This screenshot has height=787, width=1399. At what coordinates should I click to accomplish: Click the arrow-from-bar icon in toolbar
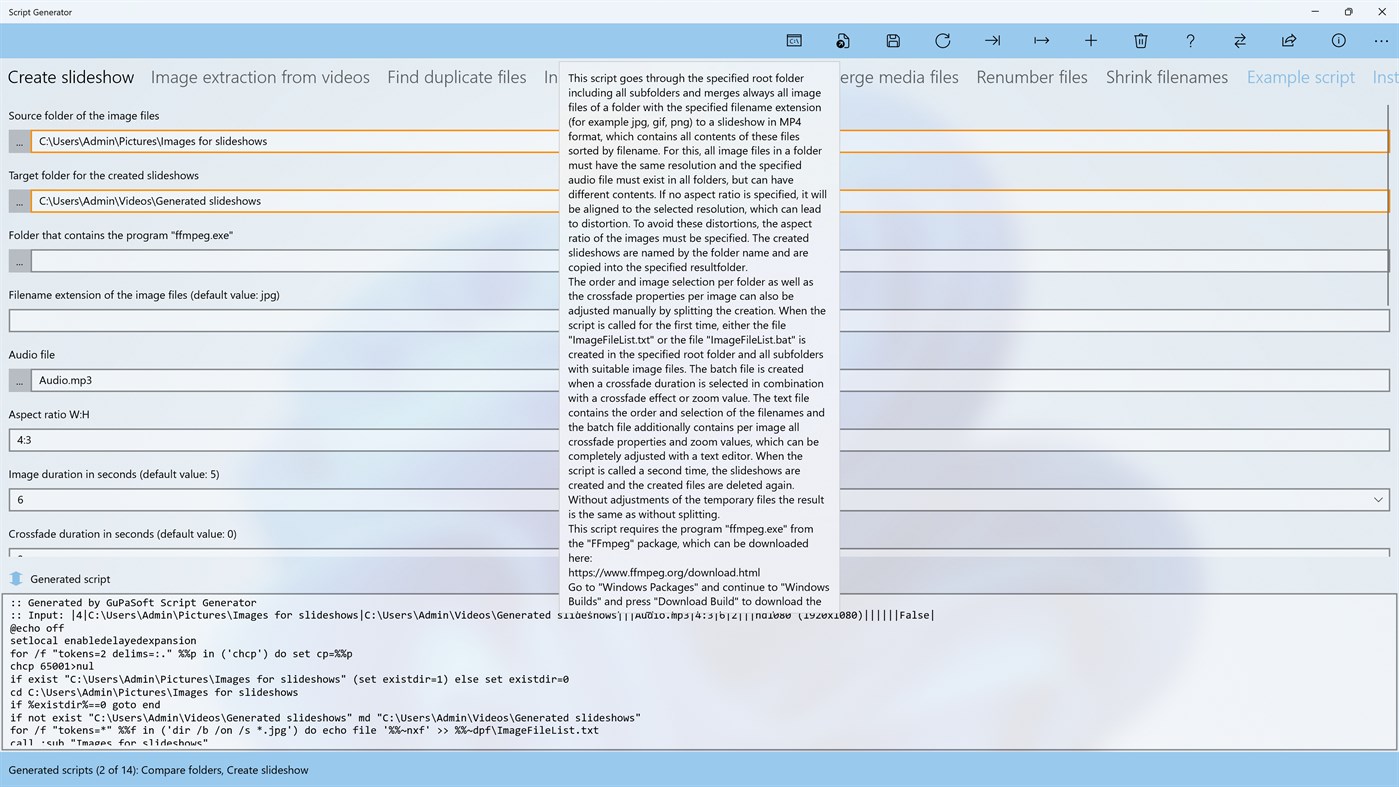point(1041,41)
